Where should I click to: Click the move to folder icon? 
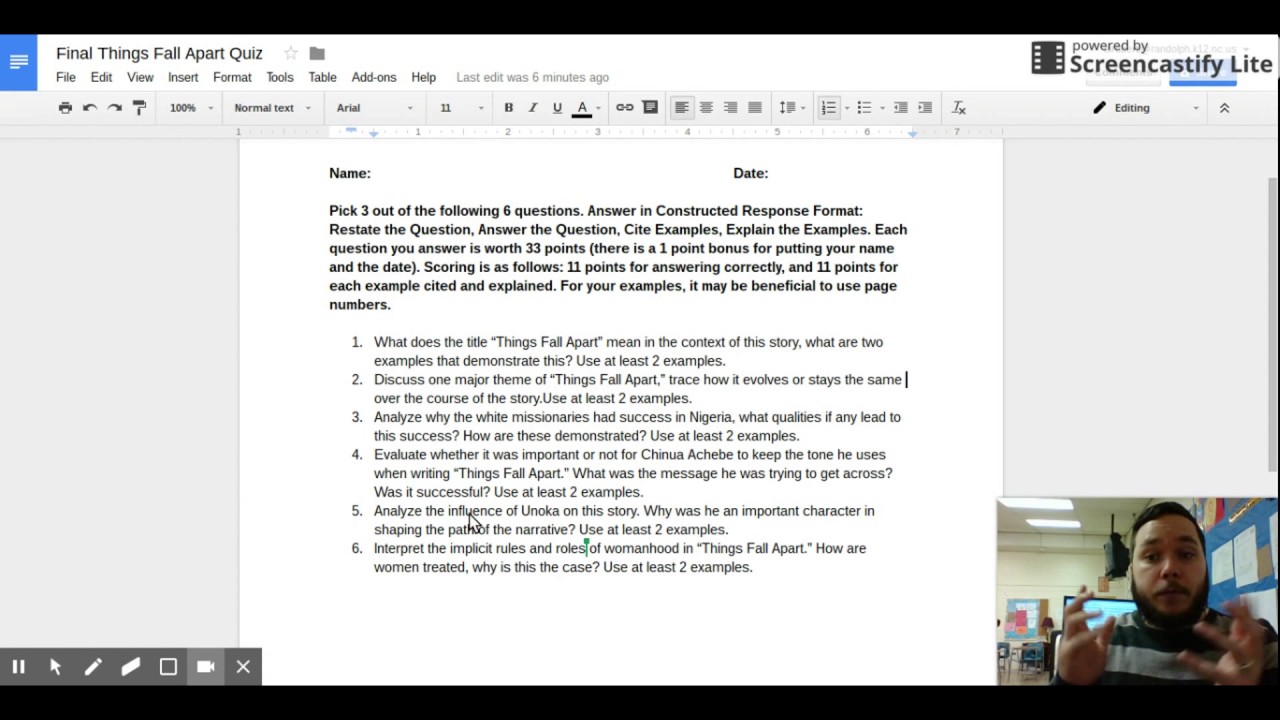point(317,53)
